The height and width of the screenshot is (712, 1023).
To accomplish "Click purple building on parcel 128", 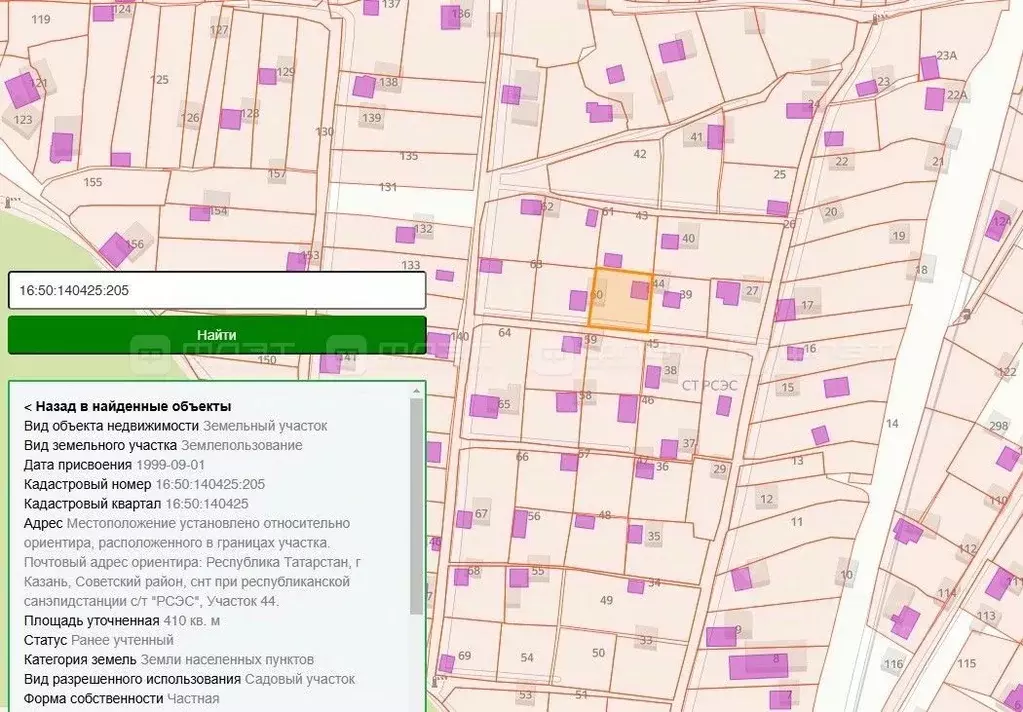I will tap(230, 119).
